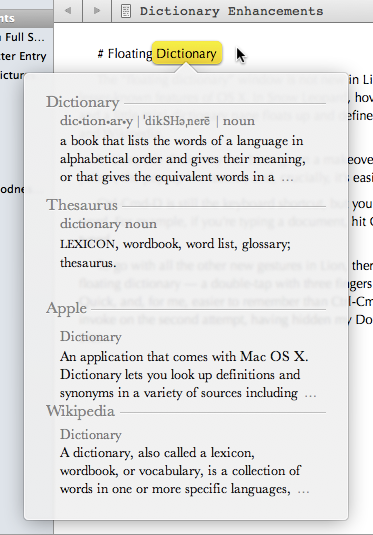
Task: Open the Wikipedia section header in popup
Action: [81, 411]
